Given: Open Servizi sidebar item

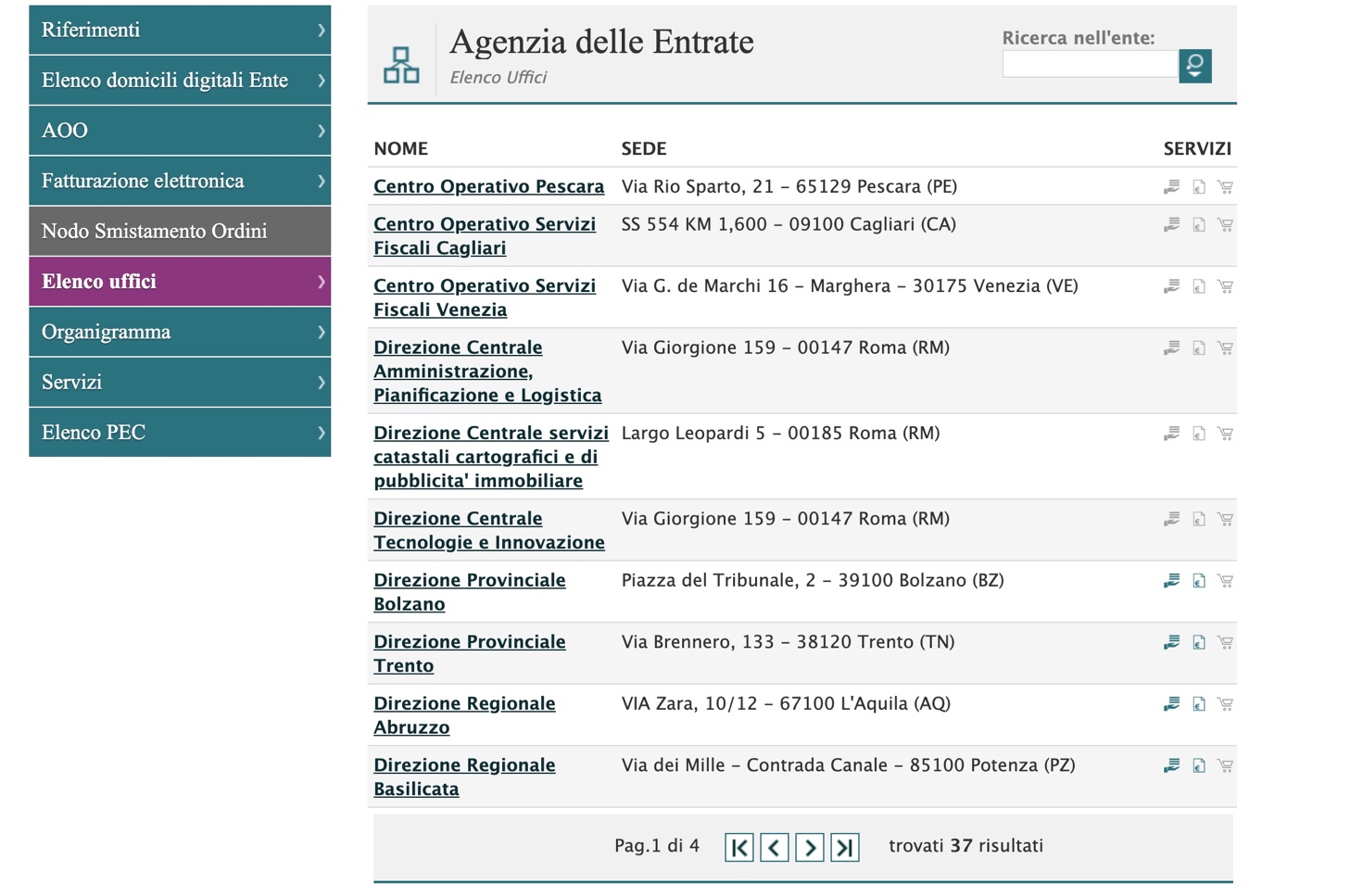Looking at the screenshot, I should 180,382.
